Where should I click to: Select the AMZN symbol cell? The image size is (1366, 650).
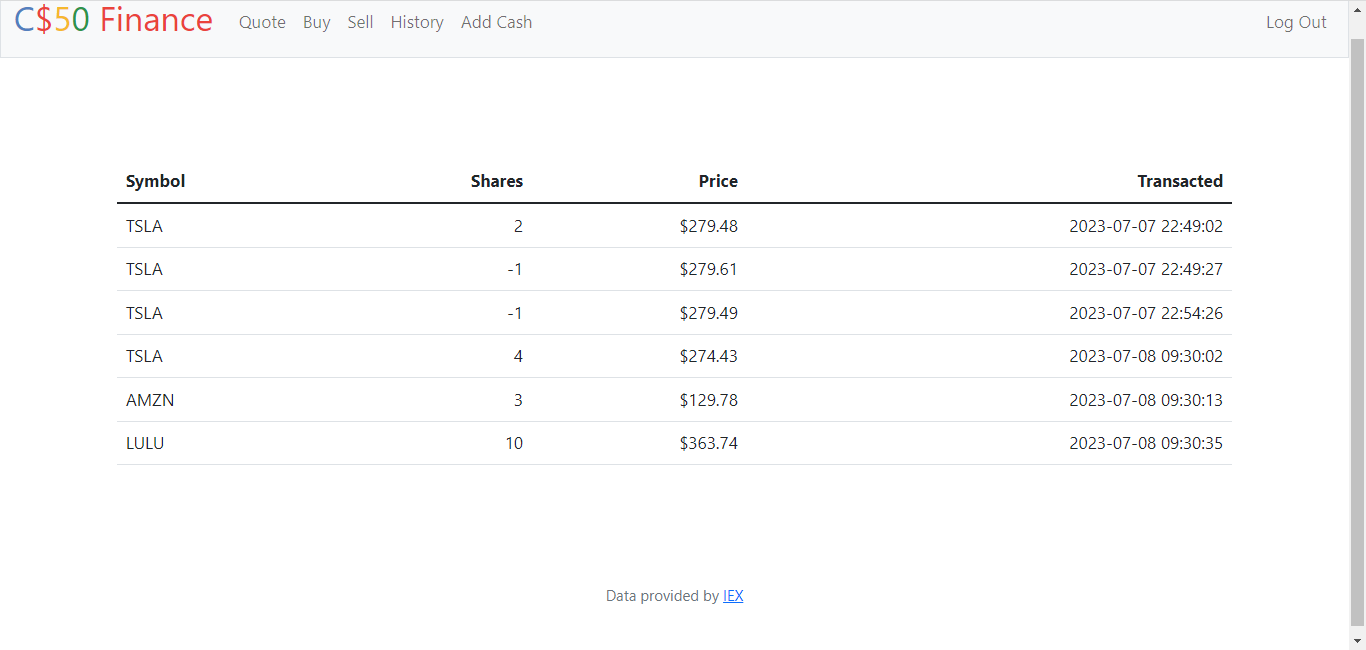[150, 400]
